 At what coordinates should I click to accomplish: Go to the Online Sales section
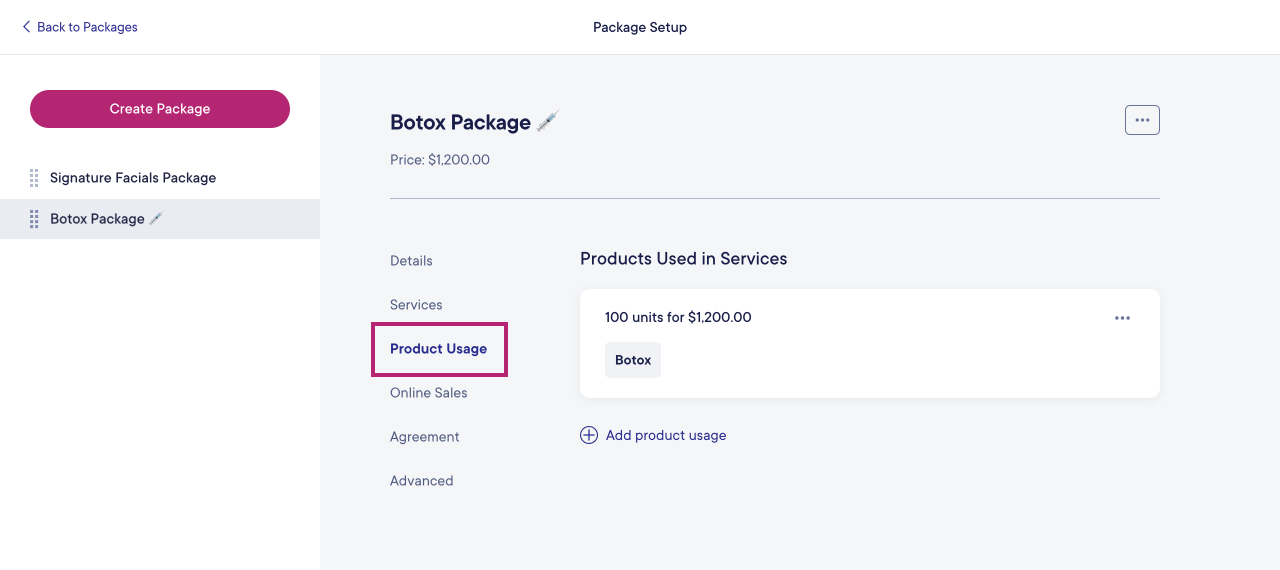429,393
